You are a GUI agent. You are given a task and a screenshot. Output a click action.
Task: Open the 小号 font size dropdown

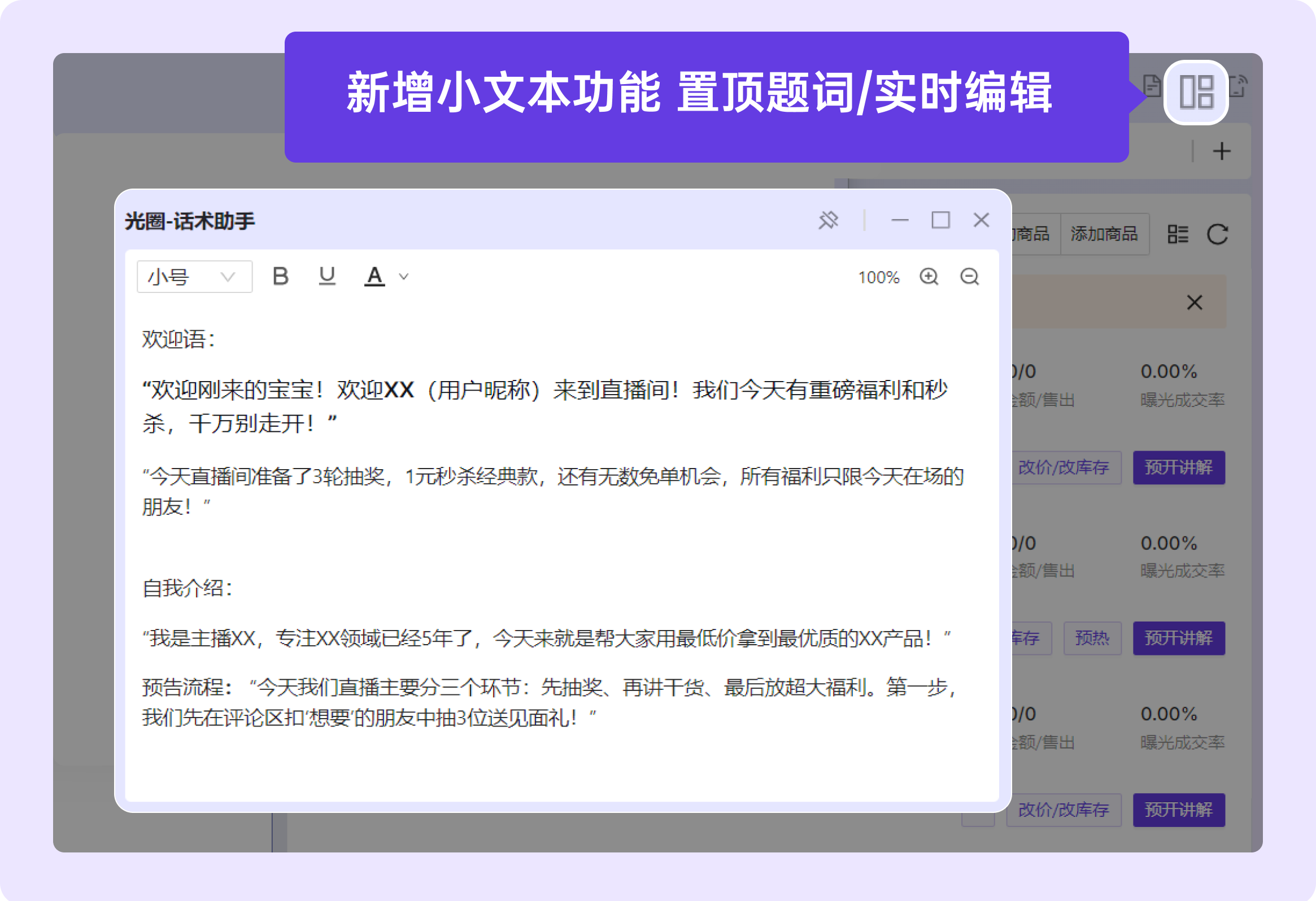pos(194,277)
